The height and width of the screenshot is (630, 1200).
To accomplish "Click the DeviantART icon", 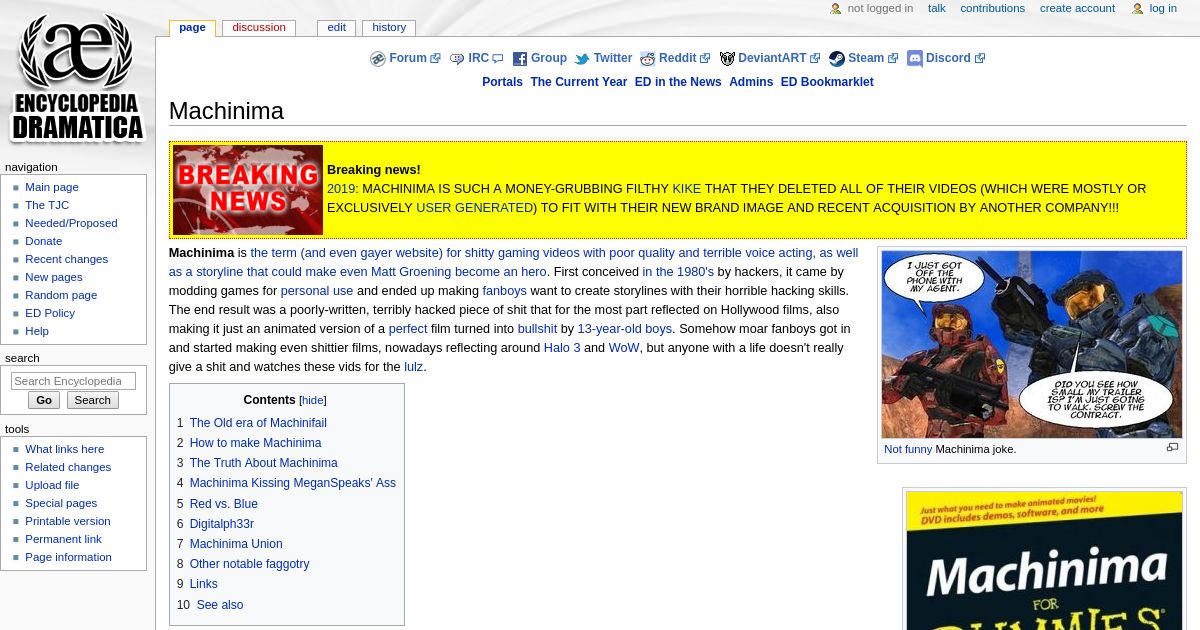I will (727, 59).
